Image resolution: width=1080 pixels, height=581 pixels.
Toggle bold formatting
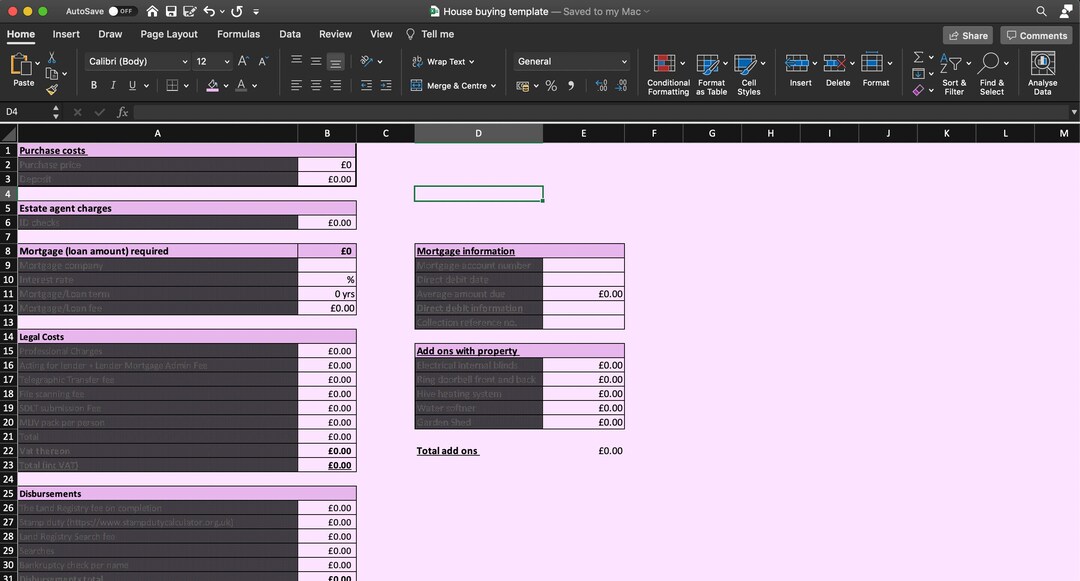(x=93, y=85)
